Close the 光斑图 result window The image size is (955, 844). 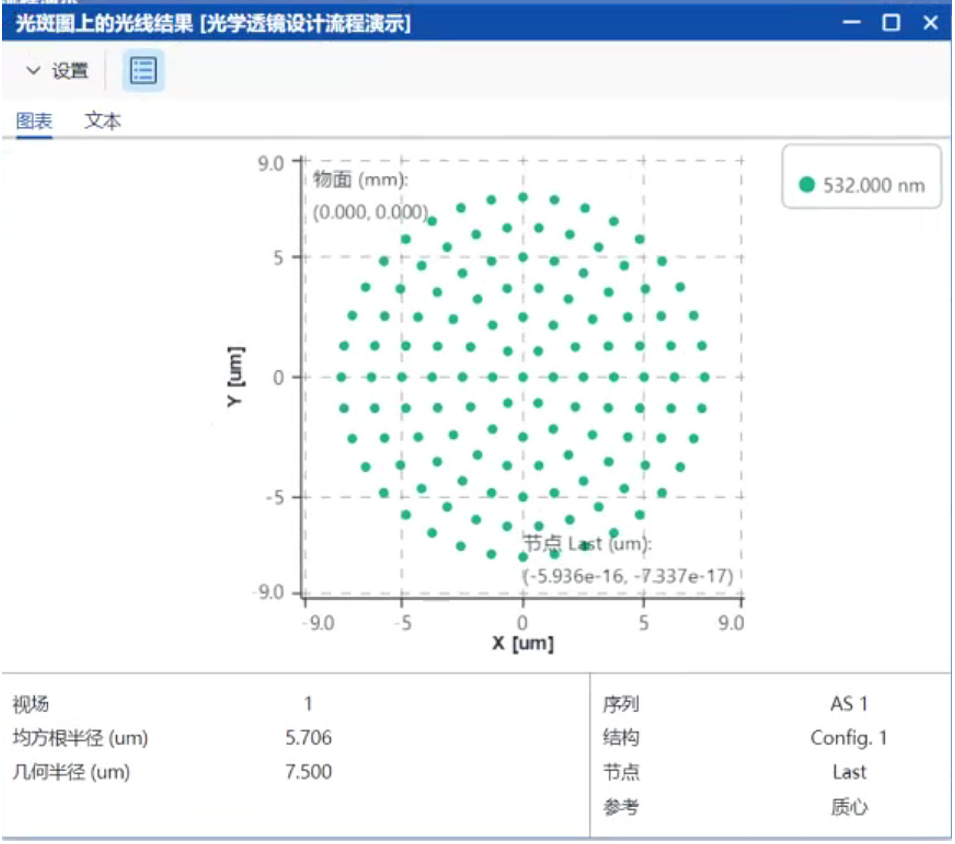930,24
